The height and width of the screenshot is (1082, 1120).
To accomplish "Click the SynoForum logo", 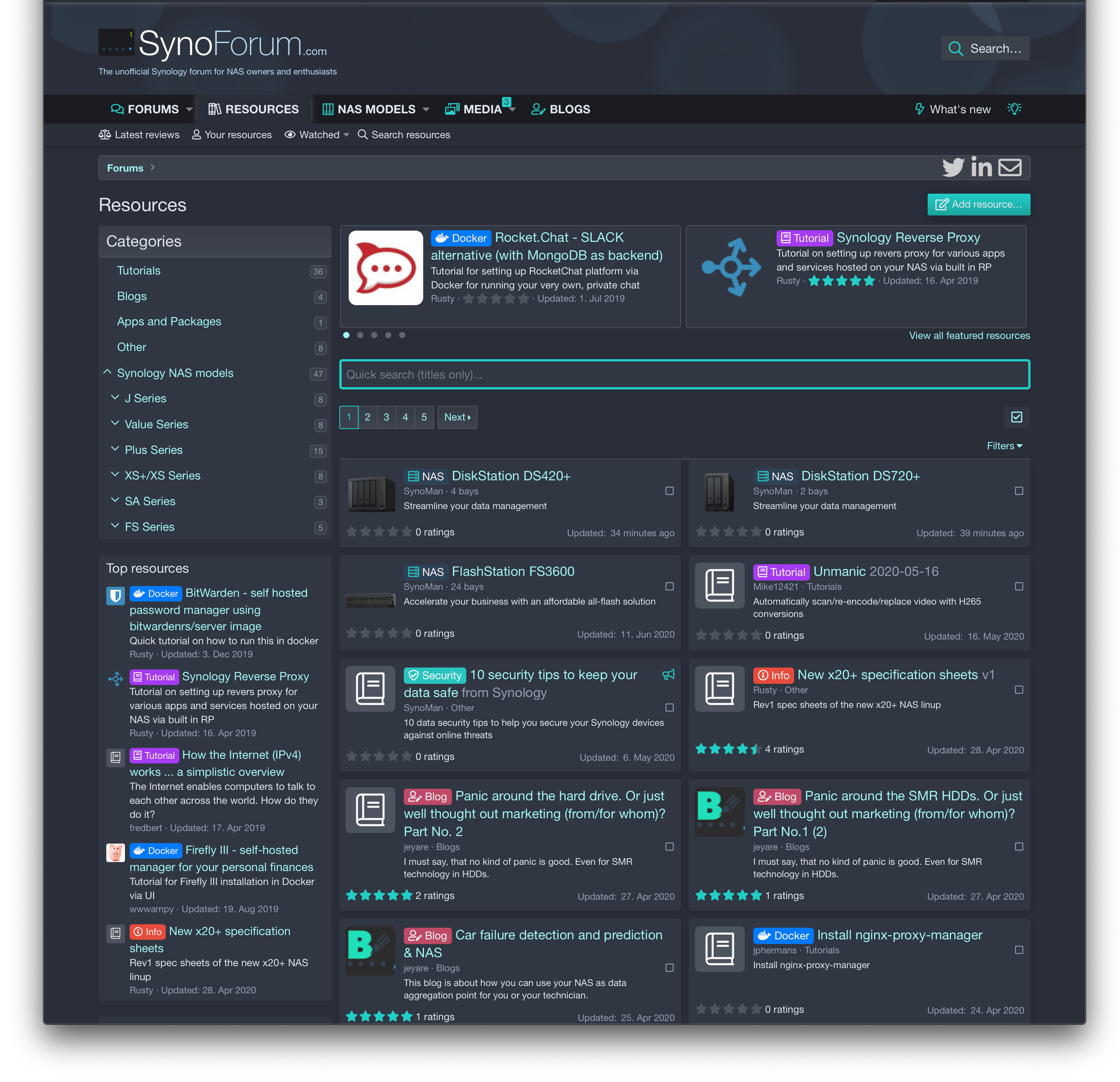I will [213, 44].
